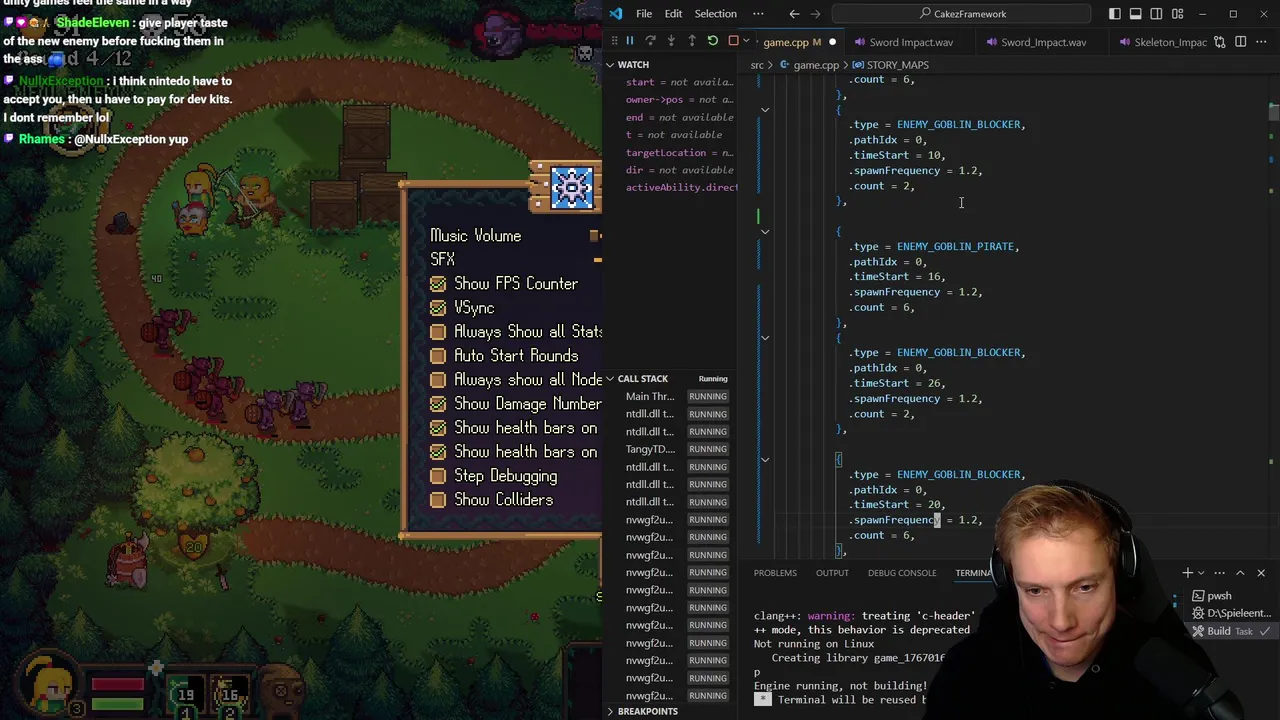Open the Edit menu
The image size is (1280, 720).
pyautogui.click(x=673, y=14)
